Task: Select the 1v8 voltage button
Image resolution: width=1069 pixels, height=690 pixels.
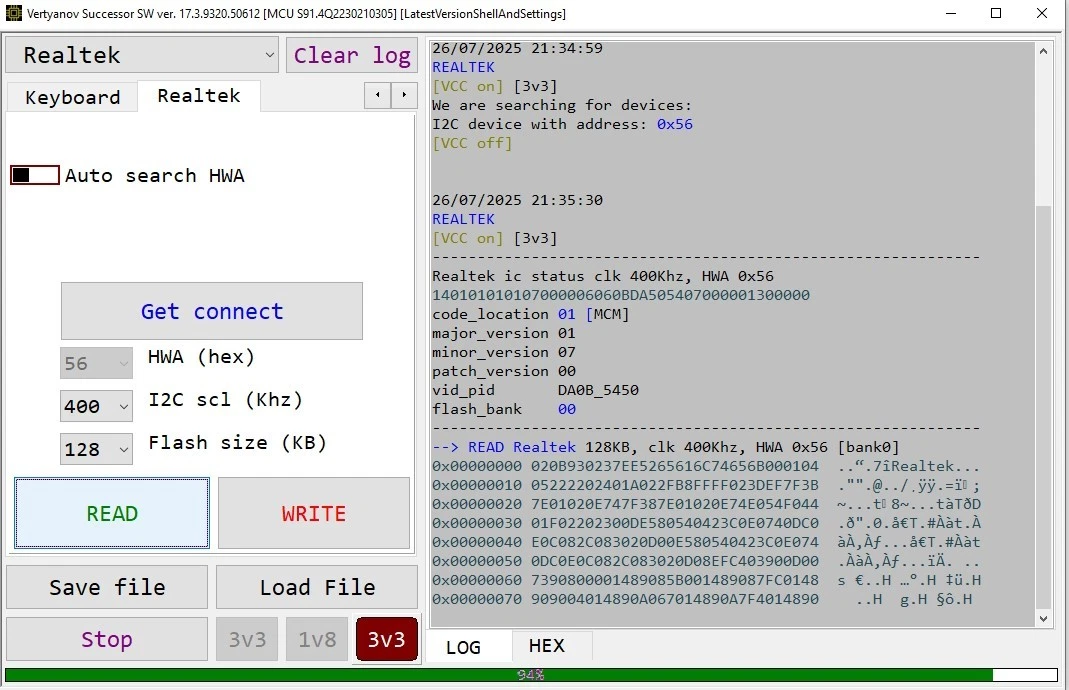Action: (x=317, y=640)
